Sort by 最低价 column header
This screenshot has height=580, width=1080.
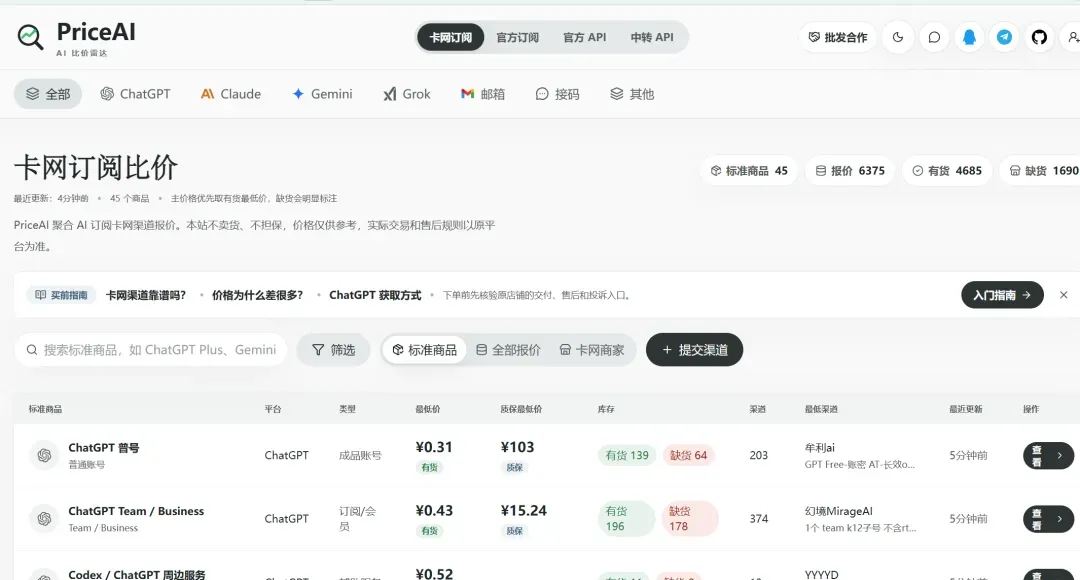[428, 409]
